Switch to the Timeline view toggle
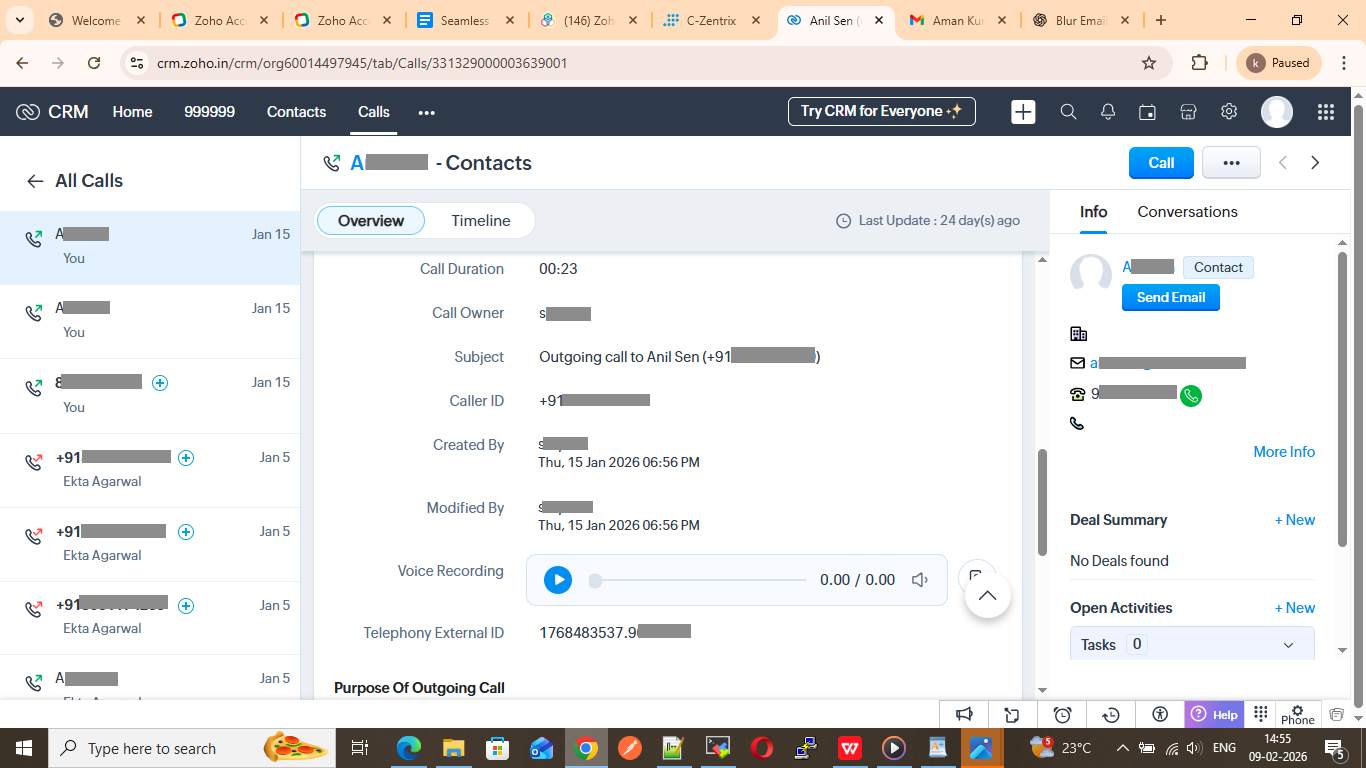Screen dimensions: 1366x768 tap(480, 221)
